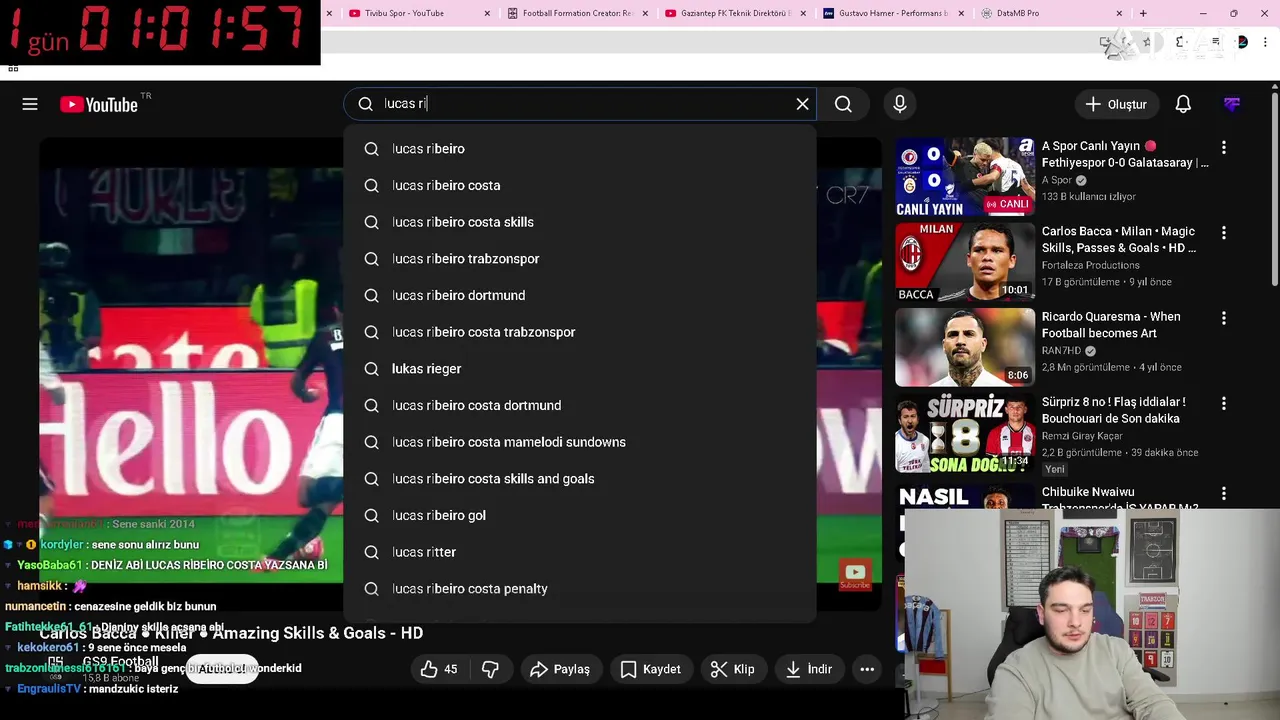The height and width of the screenshot is (720, 1280).
Task: Select 'lucas ribeiro costa penalty' suggestion
Action: point(580,589)
